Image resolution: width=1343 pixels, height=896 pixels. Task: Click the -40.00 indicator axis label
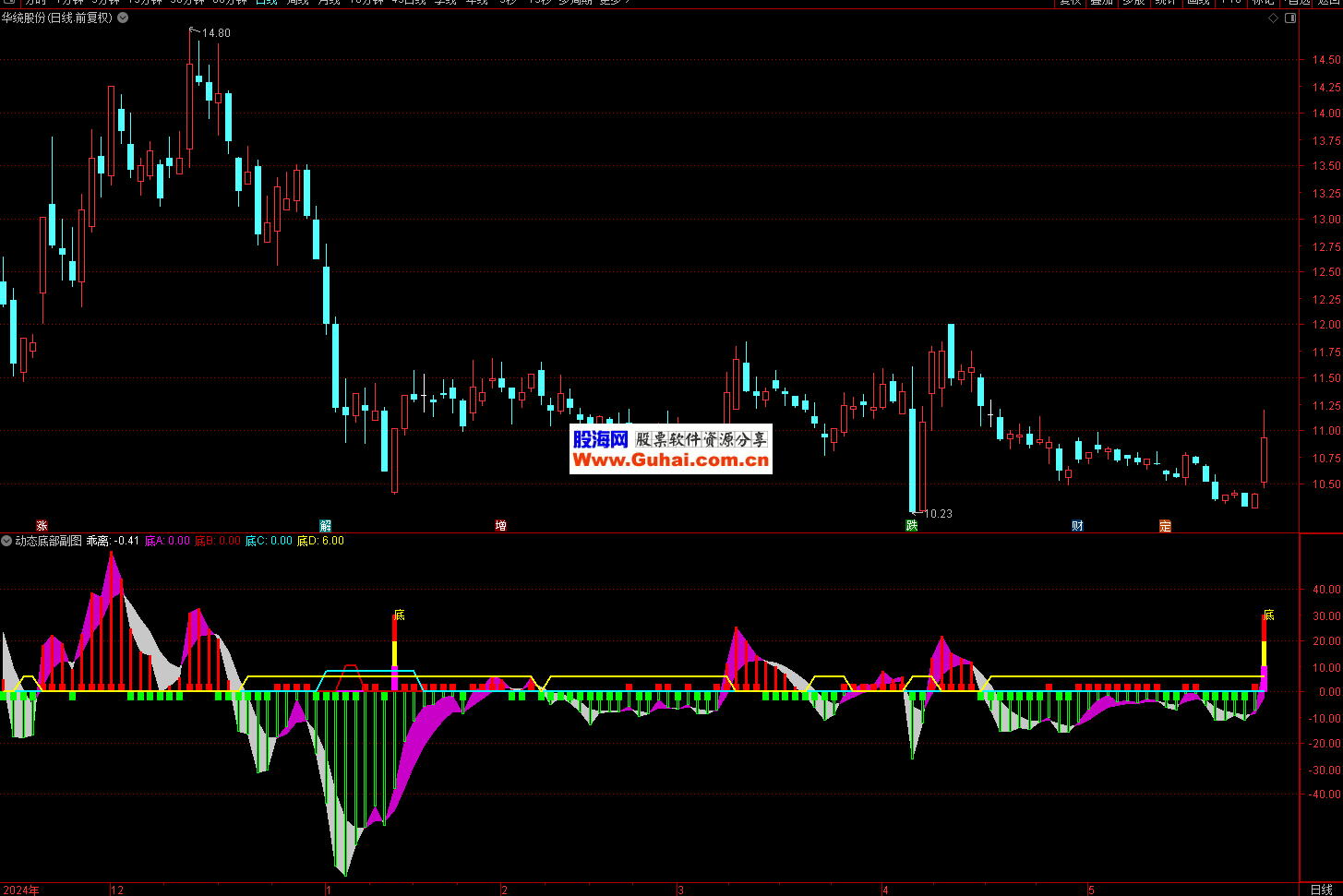click(x=1325, y=794)
